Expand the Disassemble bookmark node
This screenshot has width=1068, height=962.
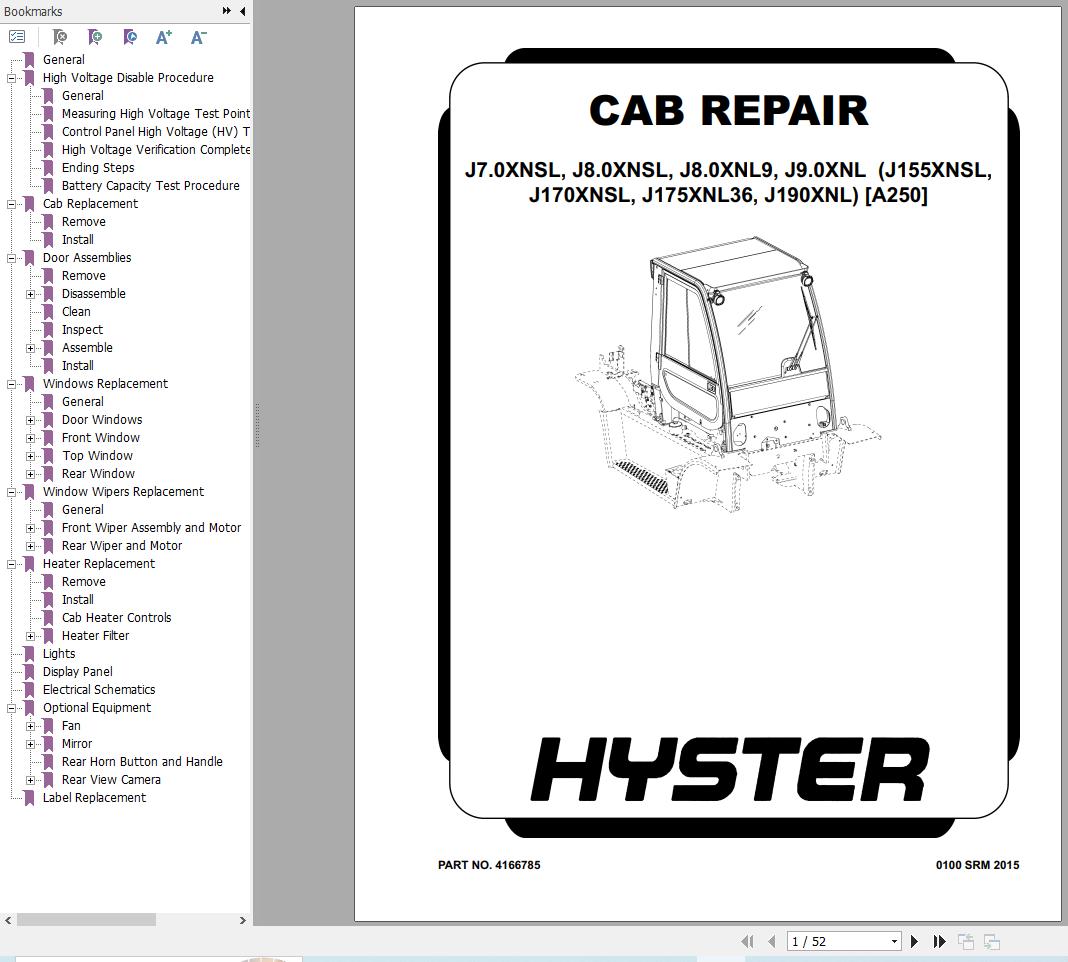(31, 294)
